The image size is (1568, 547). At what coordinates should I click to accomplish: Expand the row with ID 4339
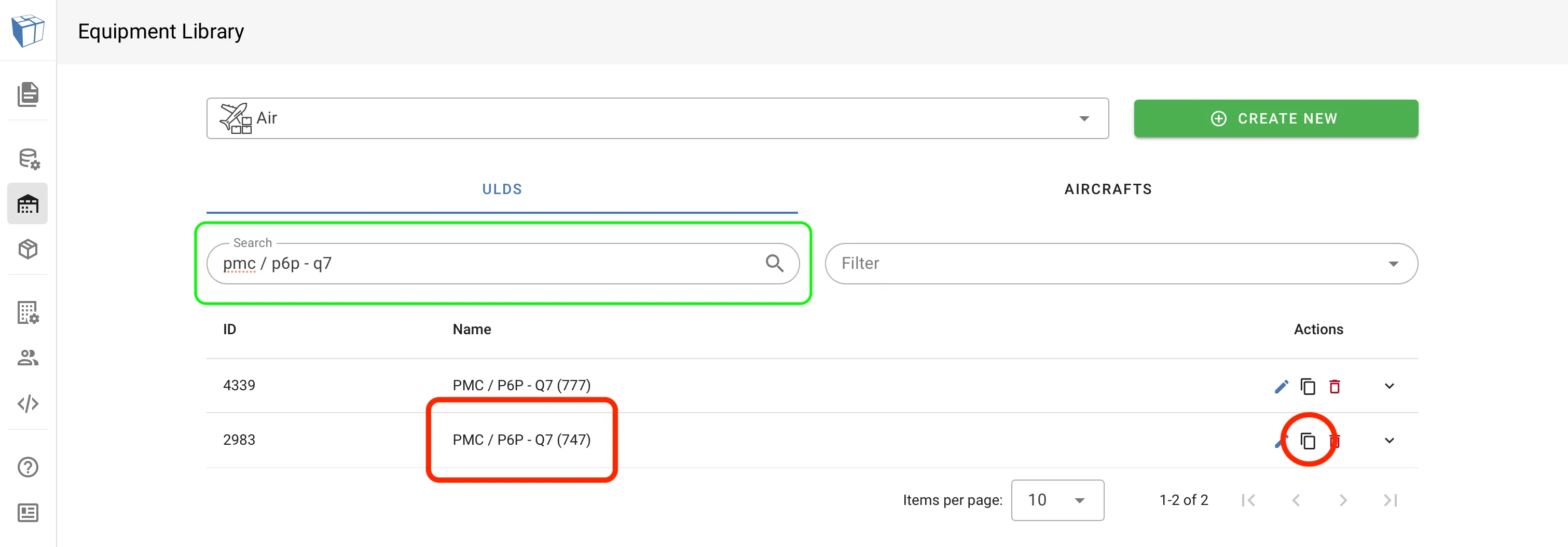1389,386
